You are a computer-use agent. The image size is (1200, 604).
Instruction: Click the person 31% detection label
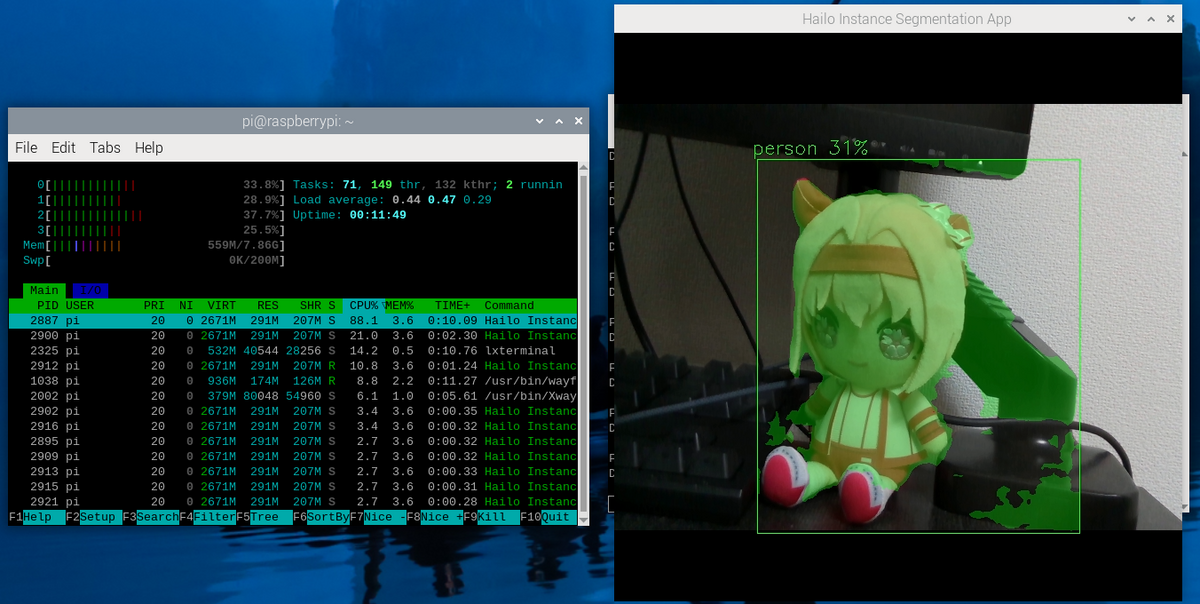[810, 149]
